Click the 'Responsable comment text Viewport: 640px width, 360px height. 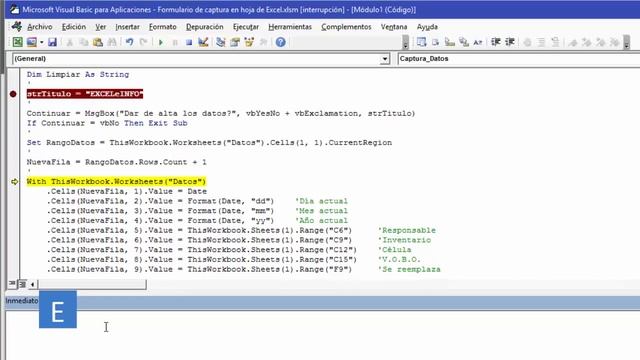(x=407, y=230)
